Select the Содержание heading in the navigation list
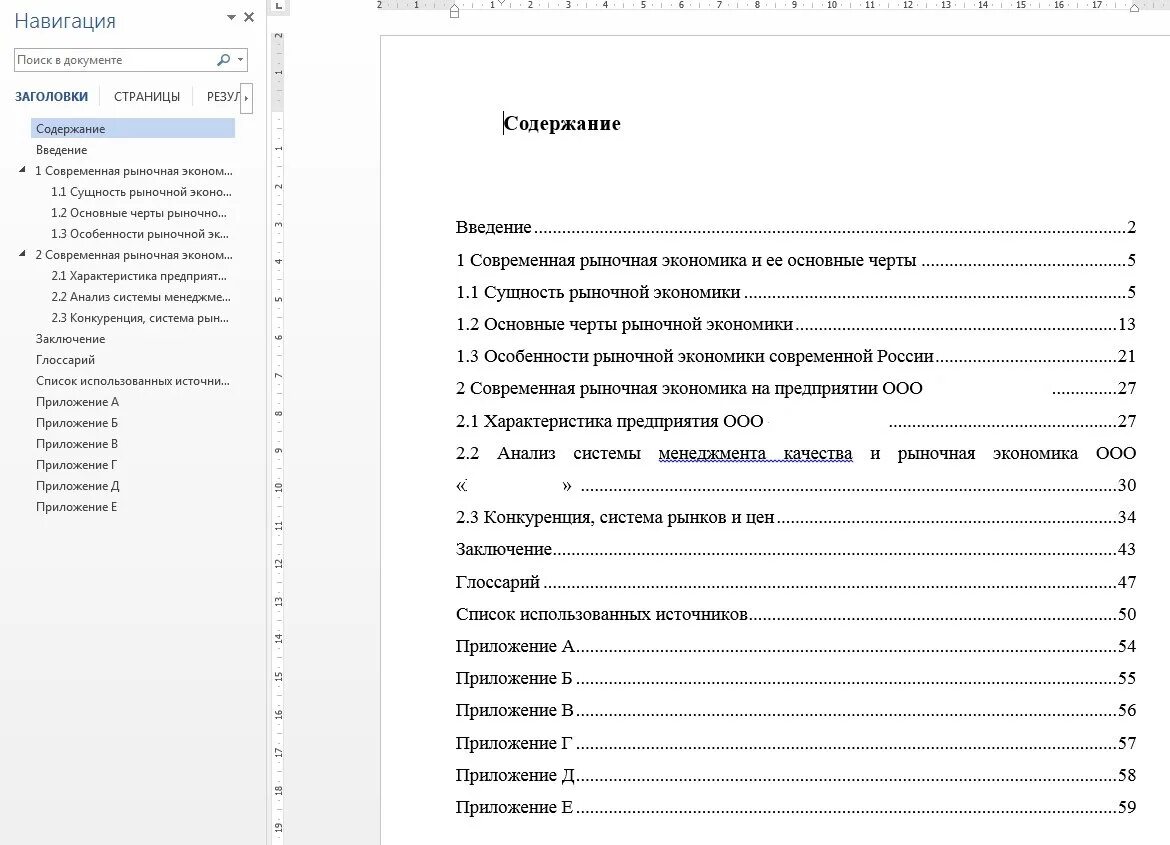Screen dimensions: 1170x845 (133, 128)
